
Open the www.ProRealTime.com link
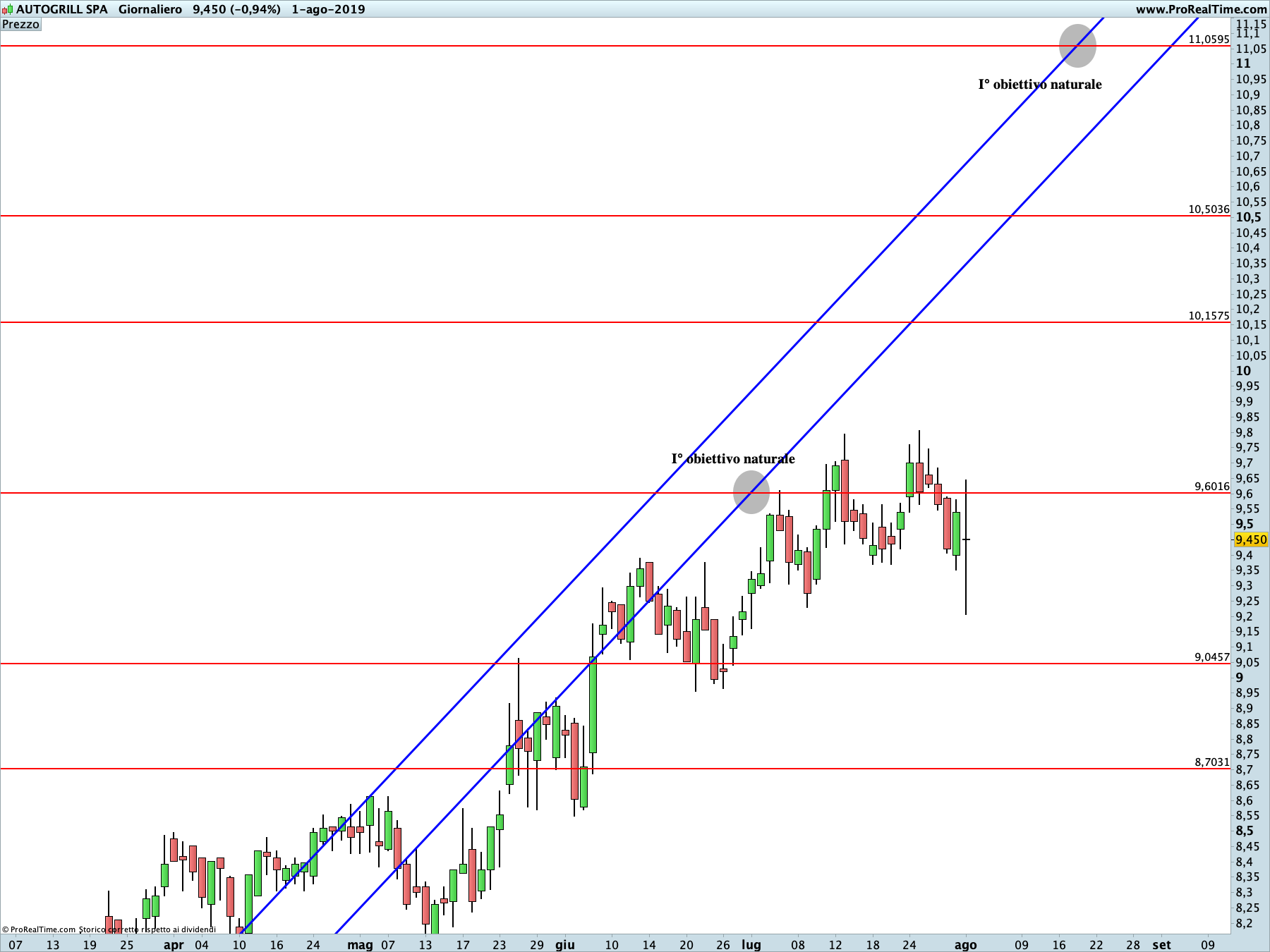click(x=1202, y=9)
